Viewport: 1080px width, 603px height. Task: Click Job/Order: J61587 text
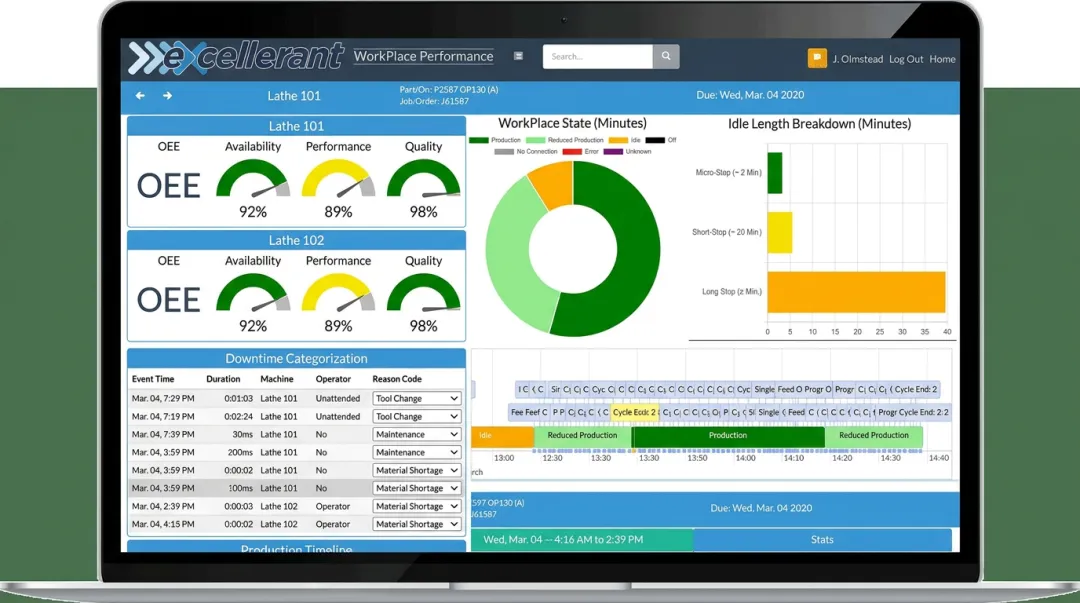click(434, 101)
